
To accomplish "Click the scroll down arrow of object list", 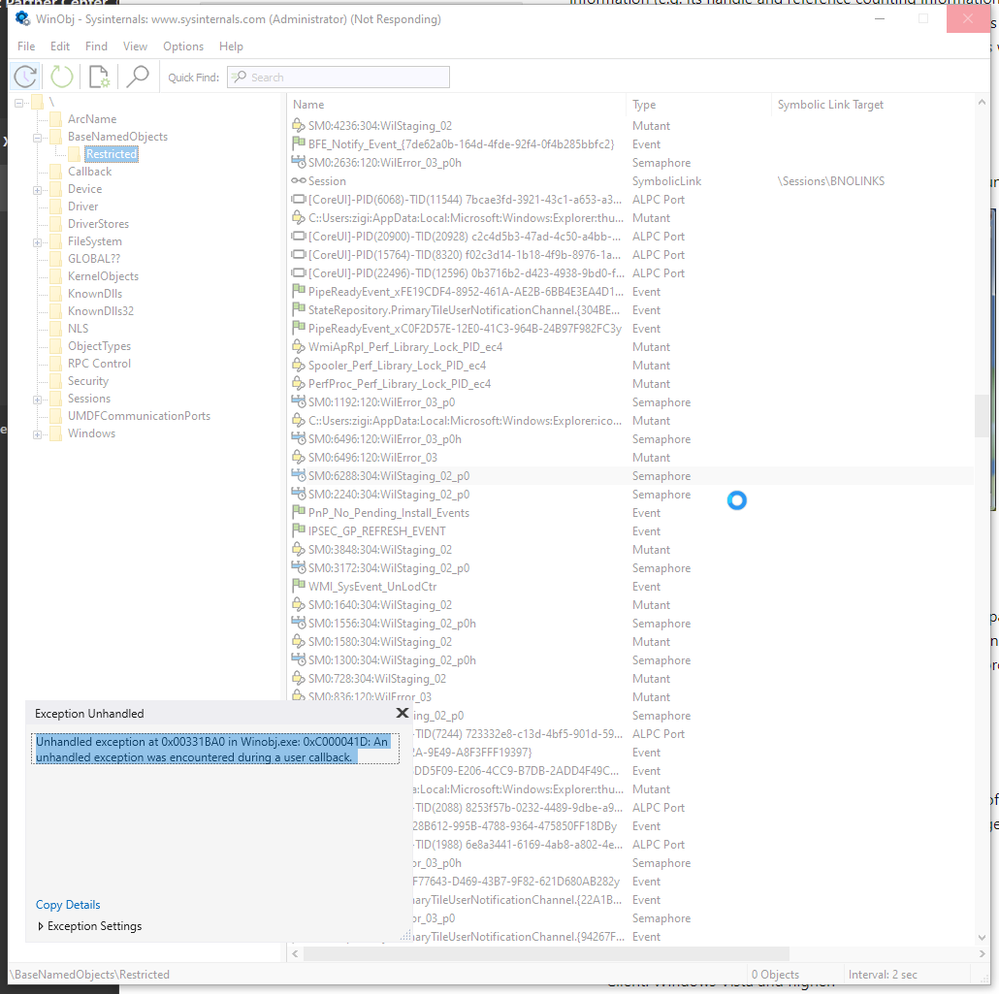I will click(x=982, y=937).
